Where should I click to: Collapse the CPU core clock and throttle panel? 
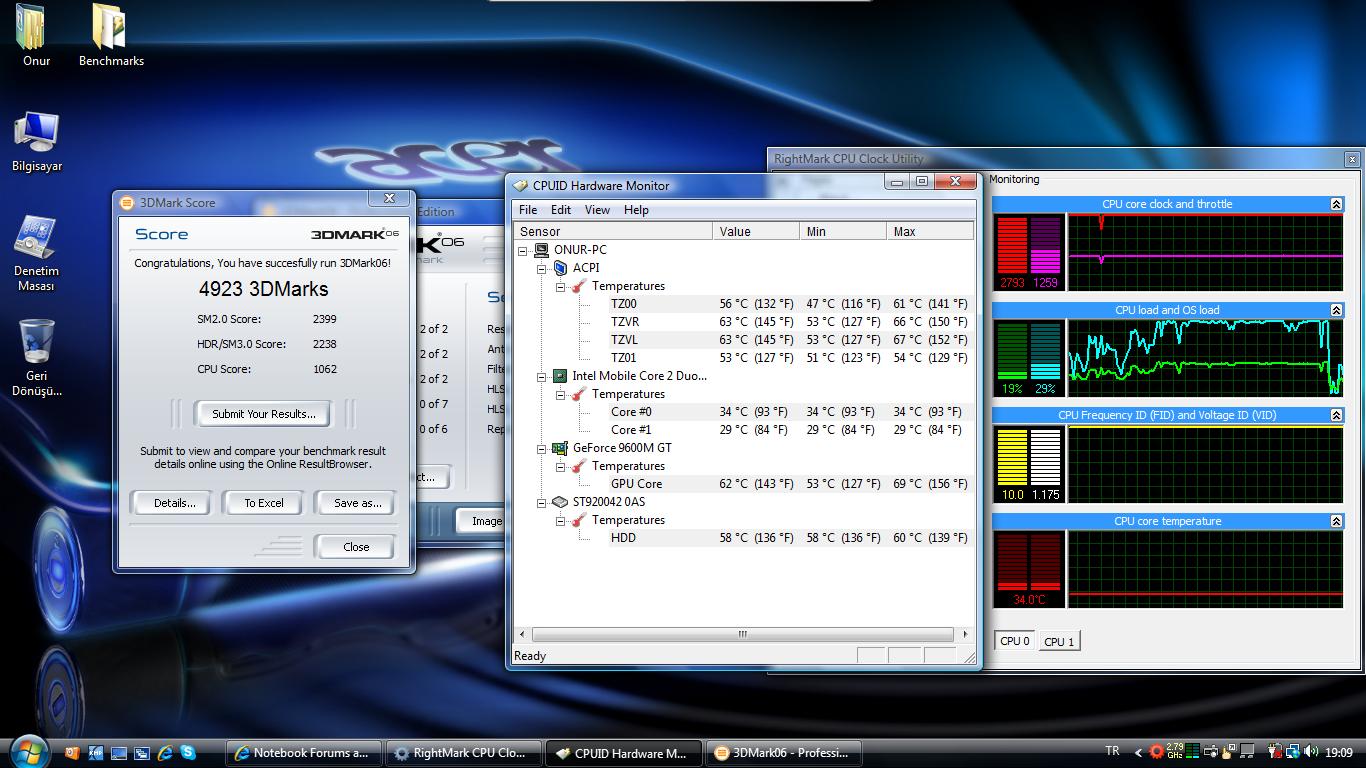tap(1336, 204)
